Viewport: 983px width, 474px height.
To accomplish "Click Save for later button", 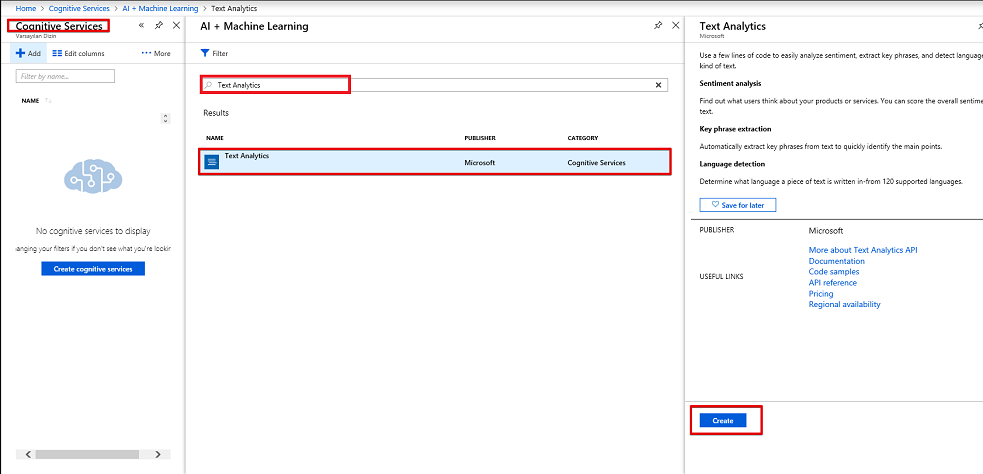I will click(738, 205).
